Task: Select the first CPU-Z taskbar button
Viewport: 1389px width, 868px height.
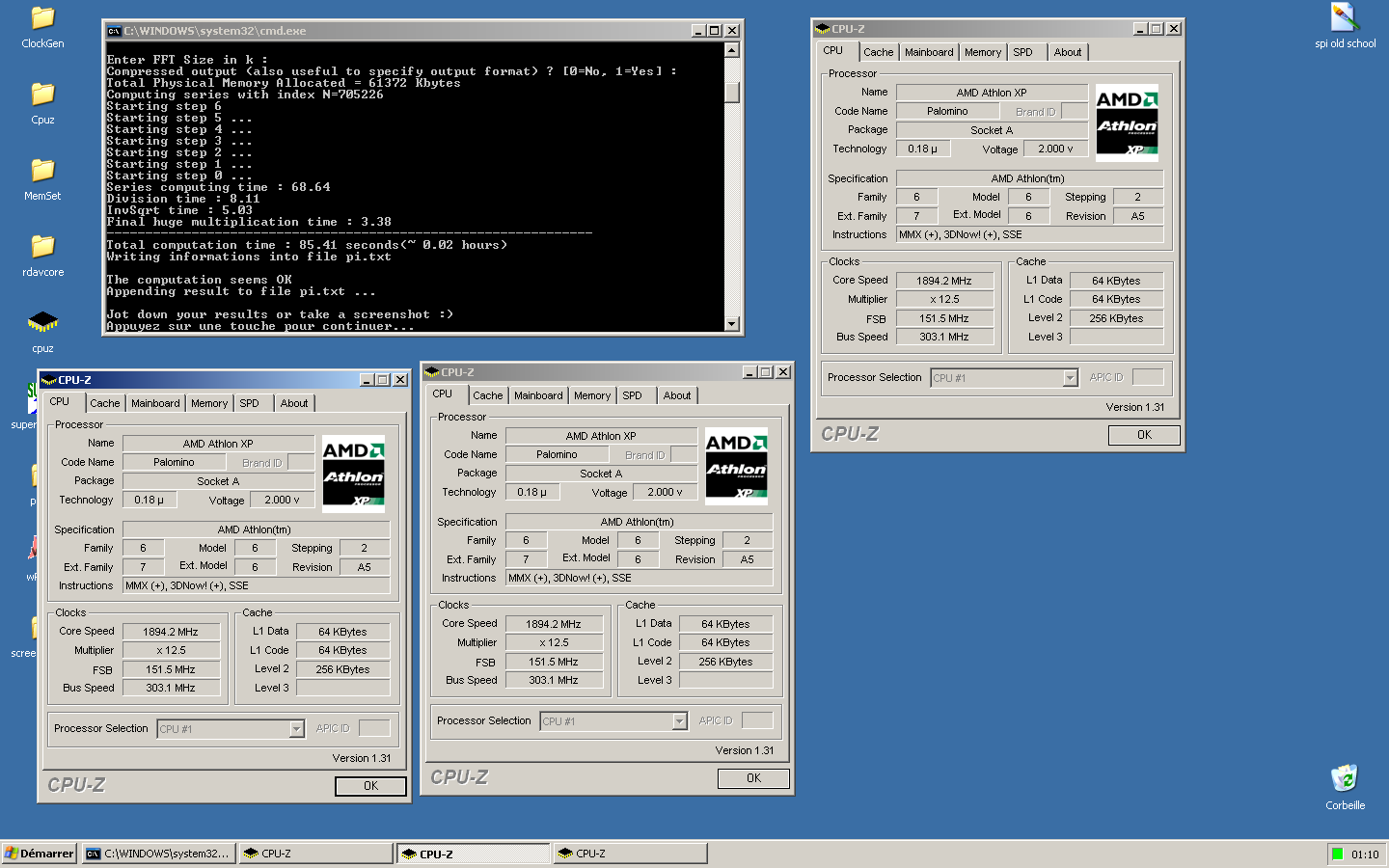Action: click(x=315, y=854)
